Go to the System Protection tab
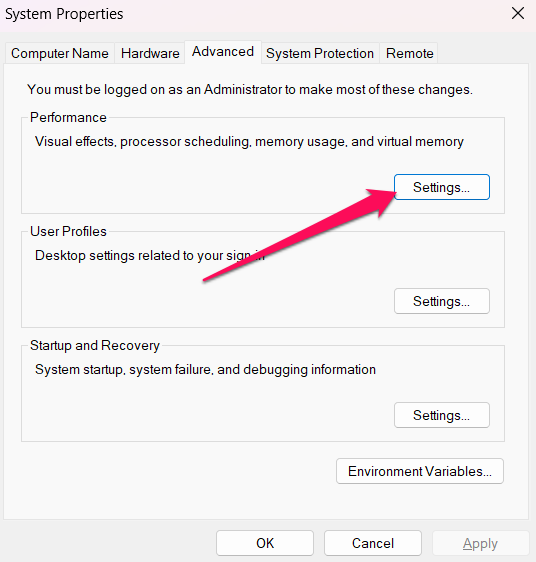 (x=320, y=53)
